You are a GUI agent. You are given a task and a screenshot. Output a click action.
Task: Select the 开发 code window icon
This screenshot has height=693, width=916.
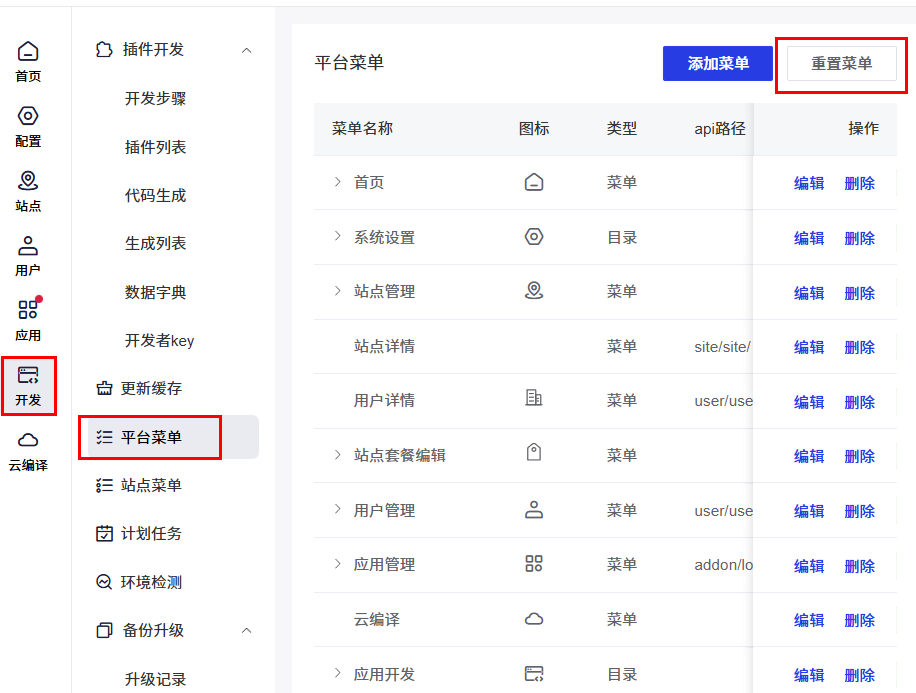28,376
